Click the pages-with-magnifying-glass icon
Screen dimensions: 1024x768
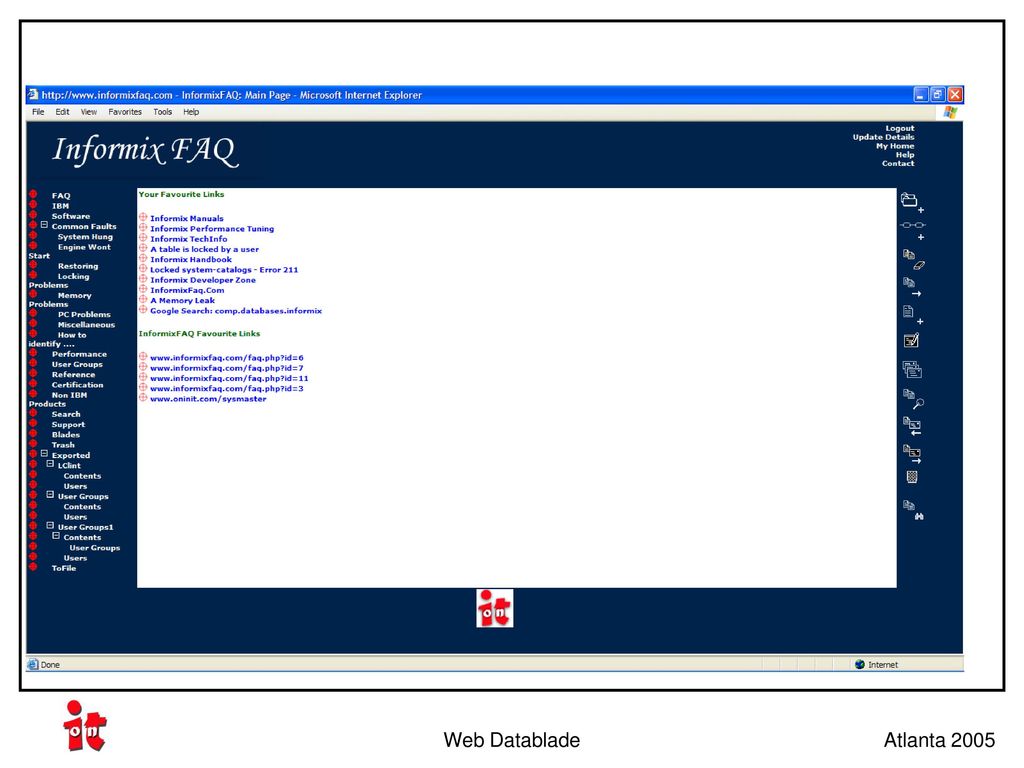[913, 399]
